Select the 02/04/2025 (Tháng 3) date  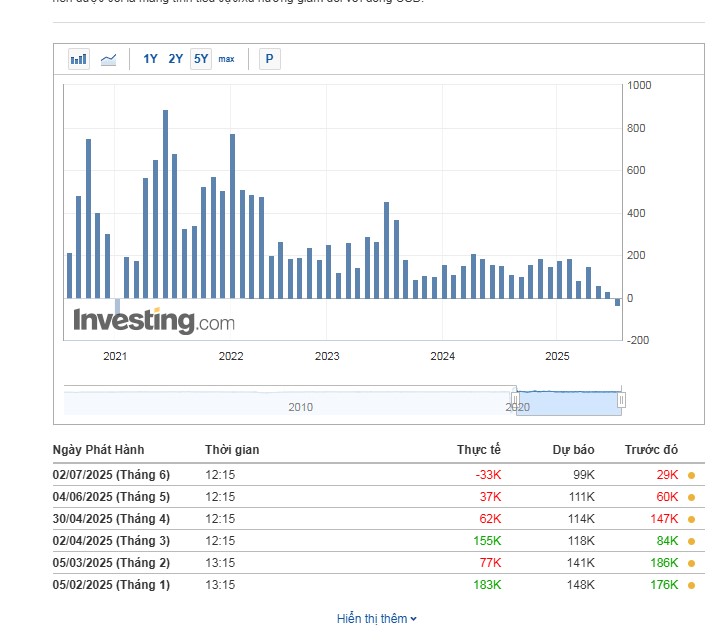[x=111, y=541]
